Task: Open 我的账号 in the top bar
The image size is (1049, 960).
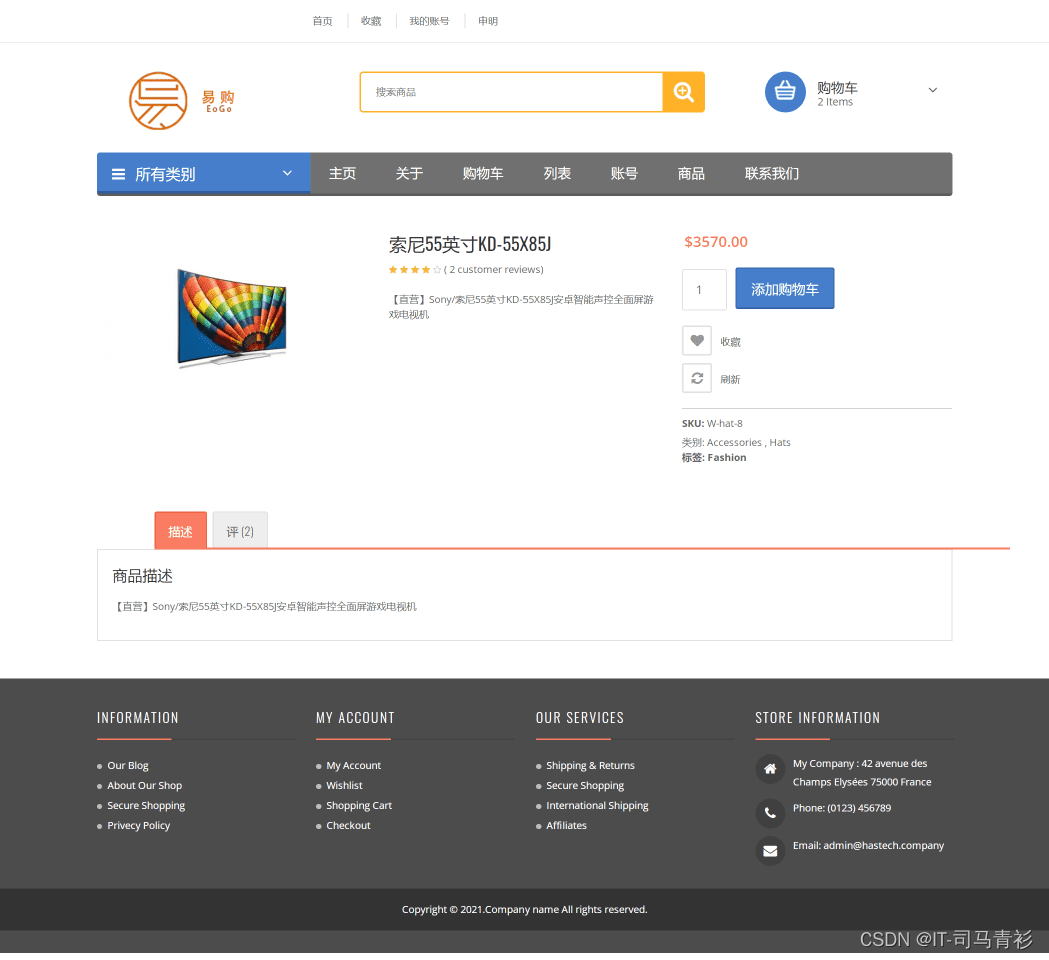Action: pyautogui.click(x=430, y=21)
